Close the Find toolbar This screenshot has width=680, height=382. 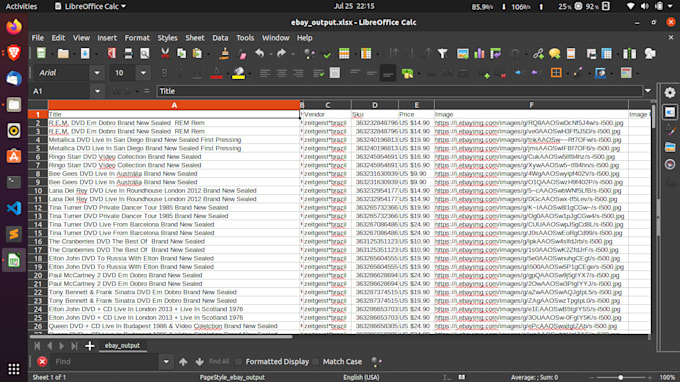coord(42,361)
